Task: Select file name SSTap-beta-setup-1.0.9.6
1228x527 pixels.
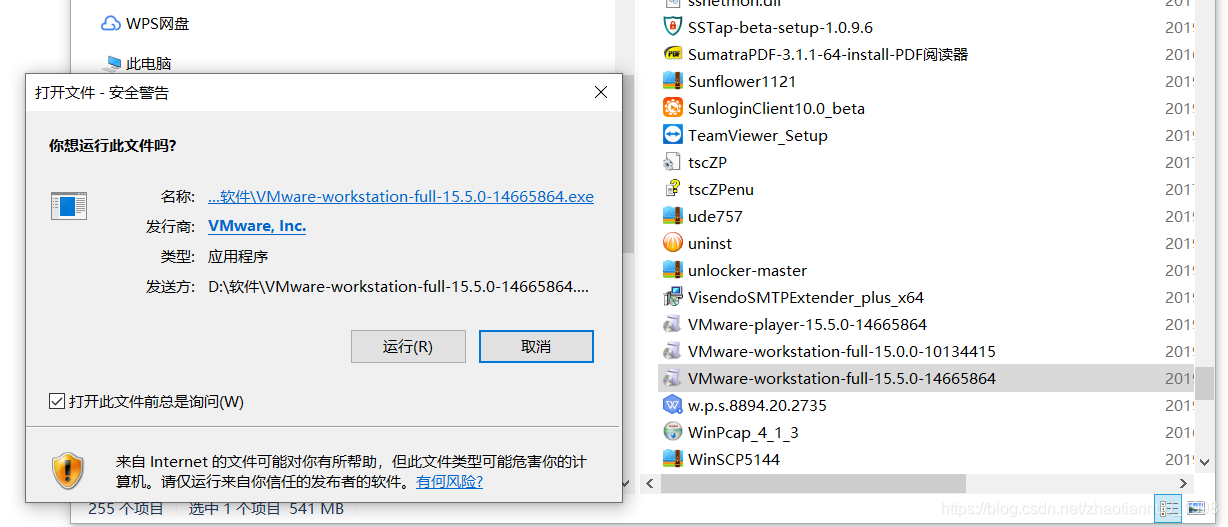Action: tap(780, 27)
